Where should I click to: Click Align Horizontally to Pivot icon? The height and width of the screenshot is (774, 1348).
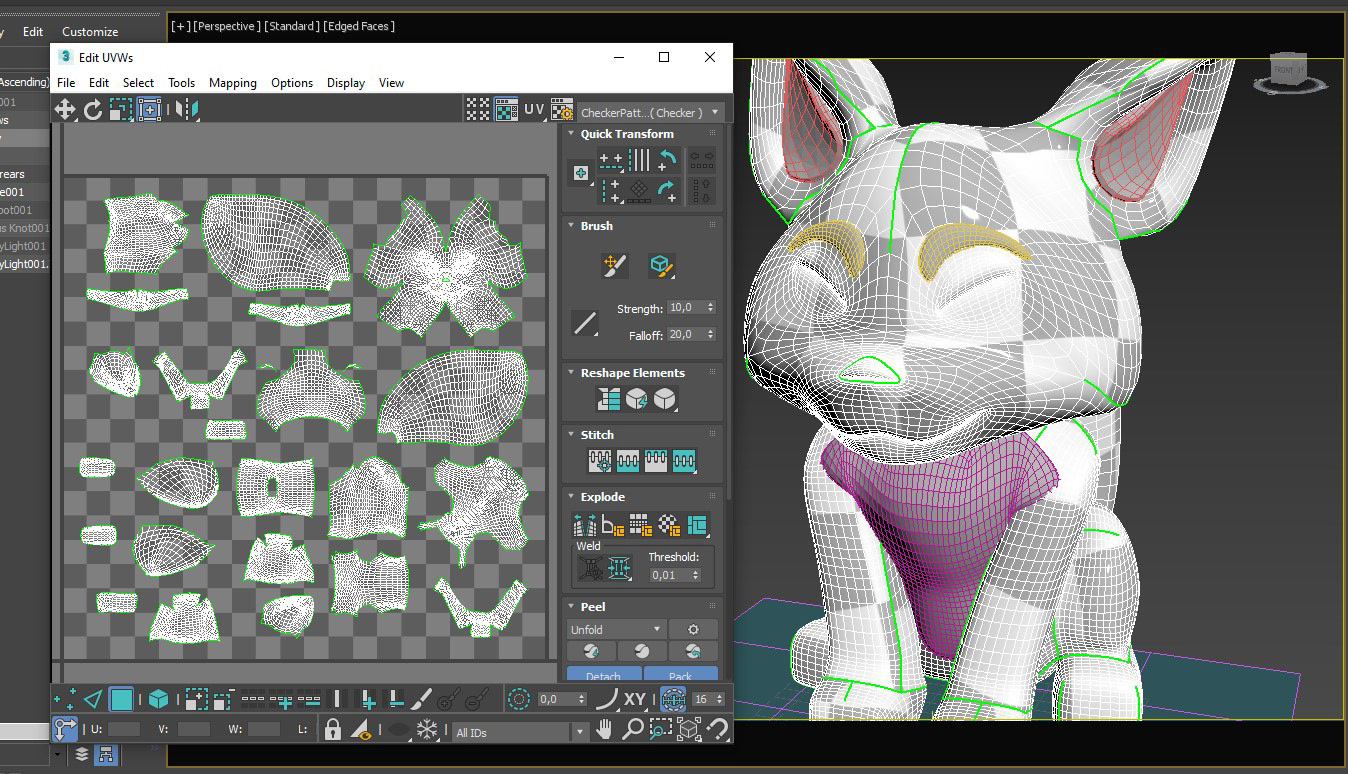tap(611, 160)
